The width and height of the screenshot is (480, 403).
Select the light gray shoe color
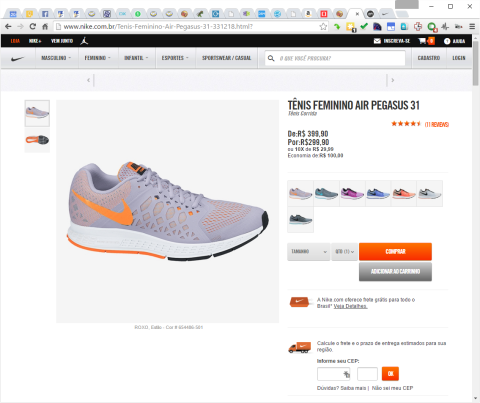point(430,193)
